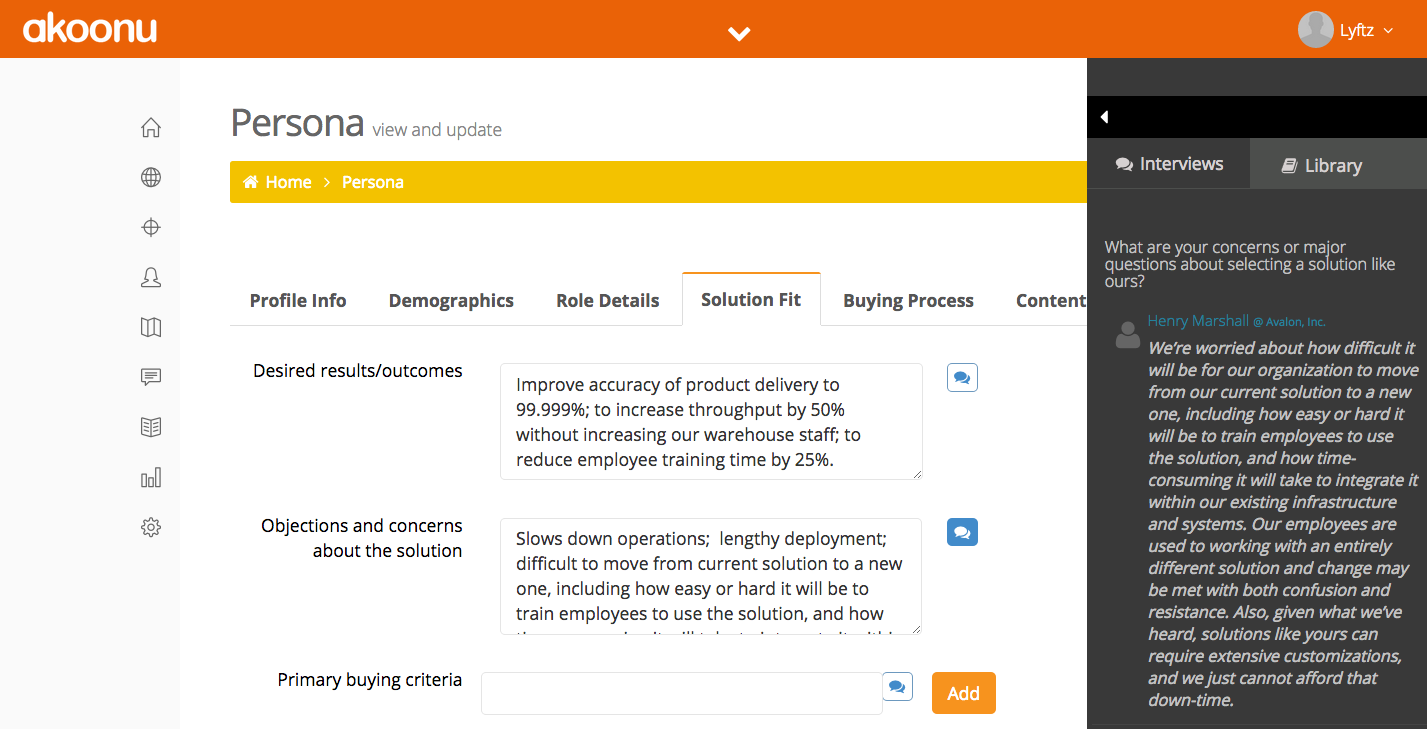
Task: Switch to the Buying Process tab
Action: 907,299
